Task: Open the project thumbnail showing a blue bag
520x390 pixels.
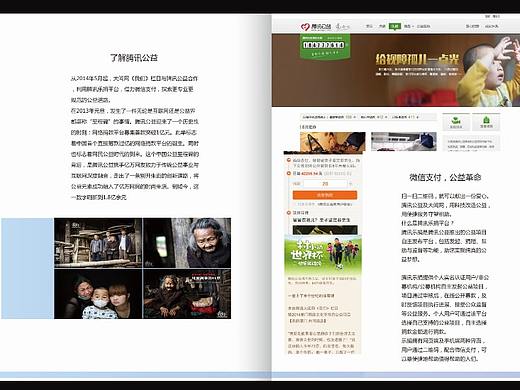Action: coord(404,141)
